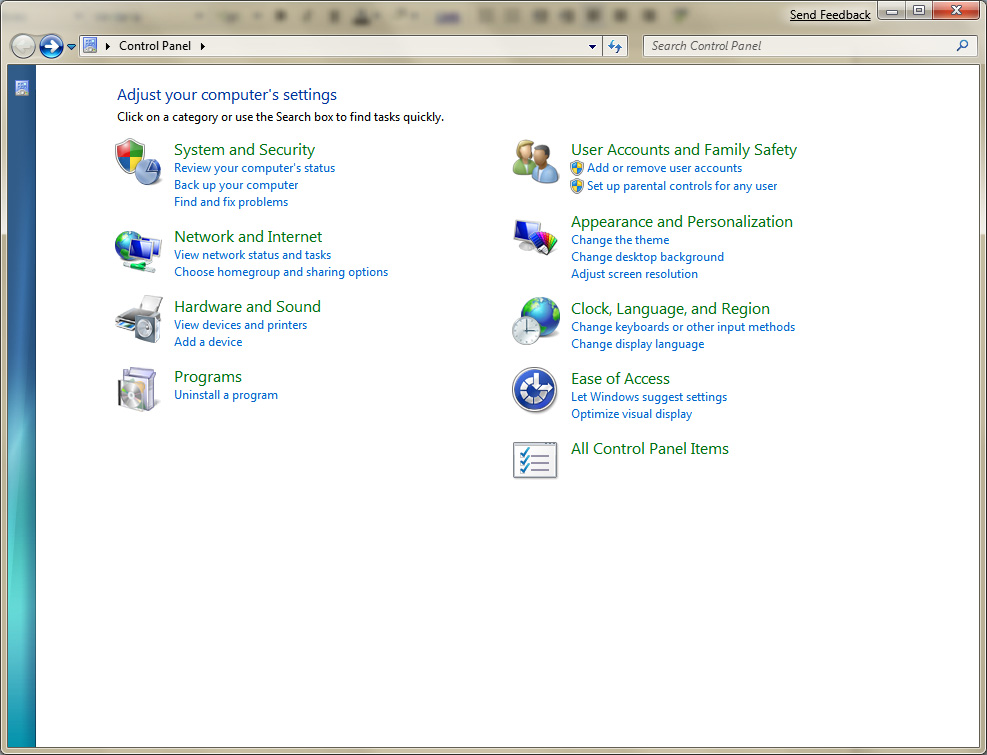Select Add or remove user accounts
The image size is (987, 755).
pyautogui.click(x=664, y=168)
